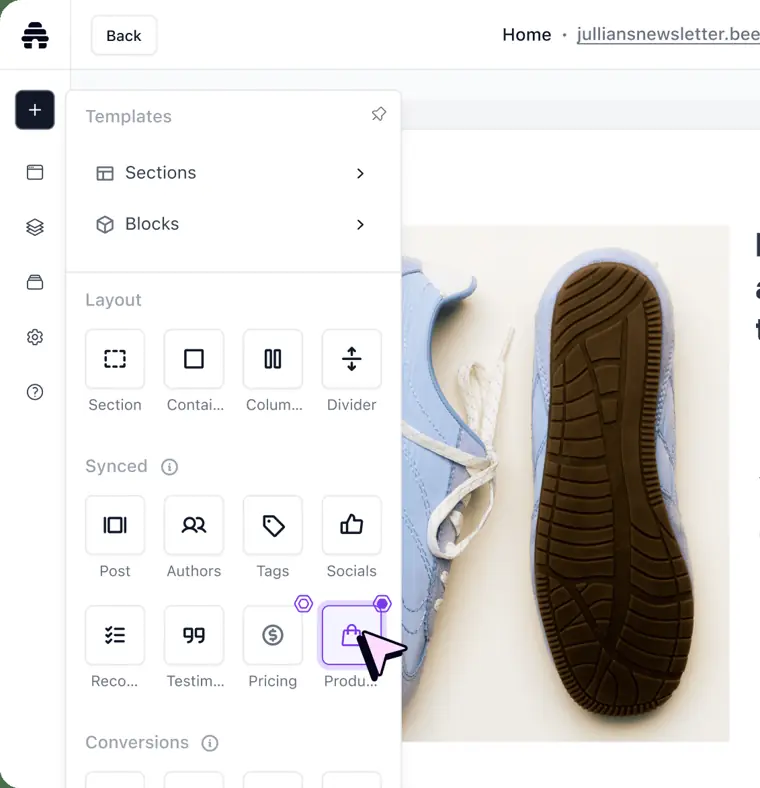
Task: Insert a Columns layout element
Action: click(x=273, y=359)
